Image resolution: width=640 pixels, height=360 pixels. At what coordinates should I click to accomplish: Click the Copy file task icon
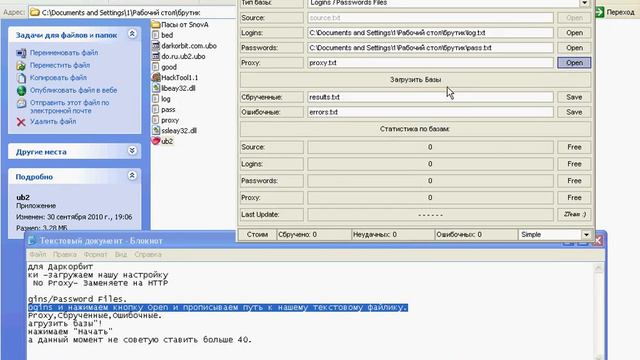21,78
